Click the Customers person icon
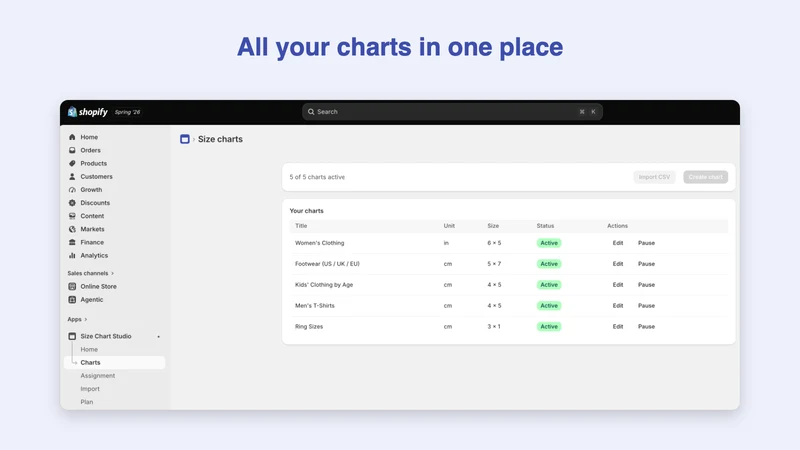 point(72,177)
